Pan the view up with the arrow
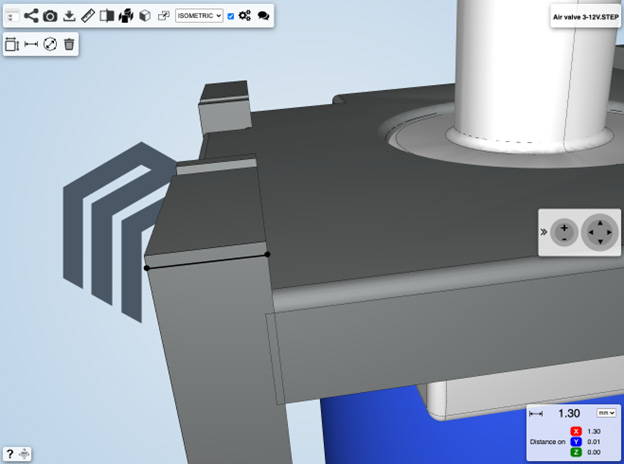624x464 pixels. coord(601,223)
